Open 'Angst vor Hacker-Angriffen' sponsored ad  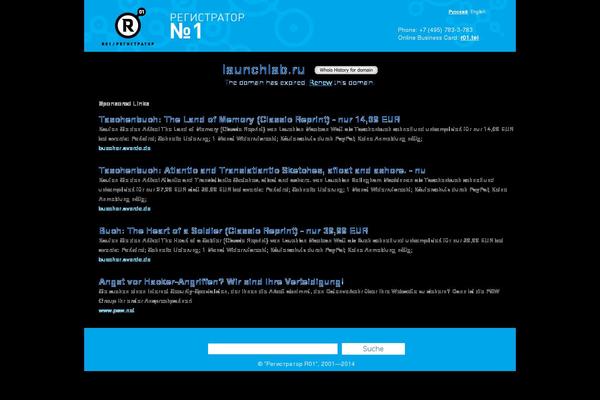(221, 282)
